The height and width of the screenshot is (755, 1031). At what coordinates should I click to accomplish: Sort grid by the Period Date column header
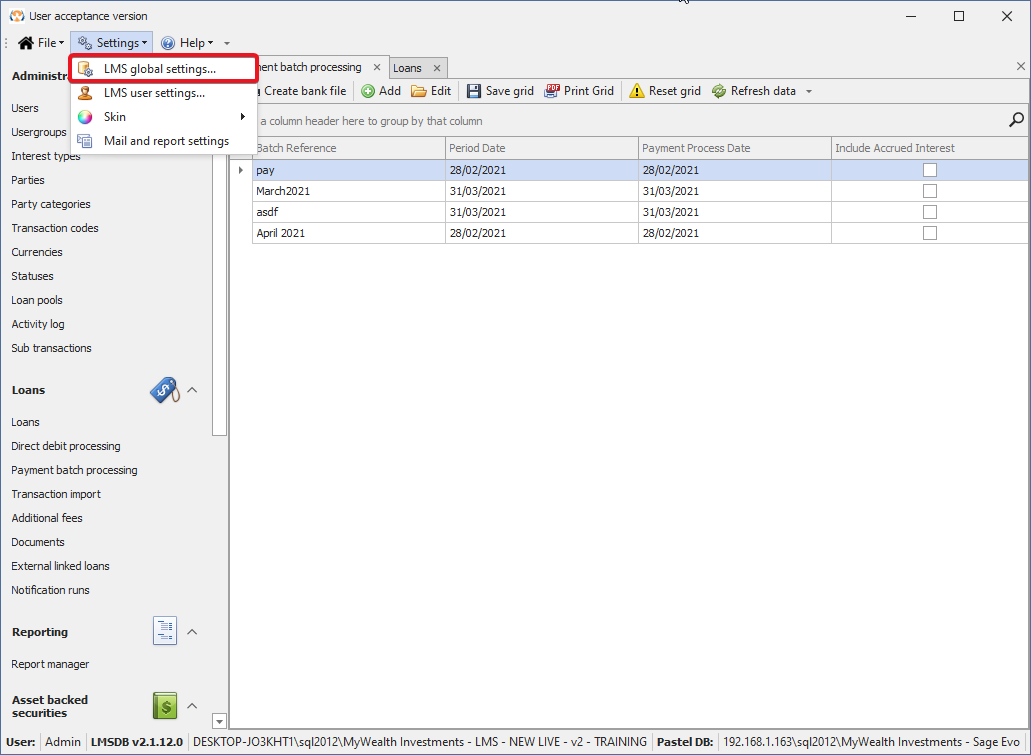click(x=540, y=148)
